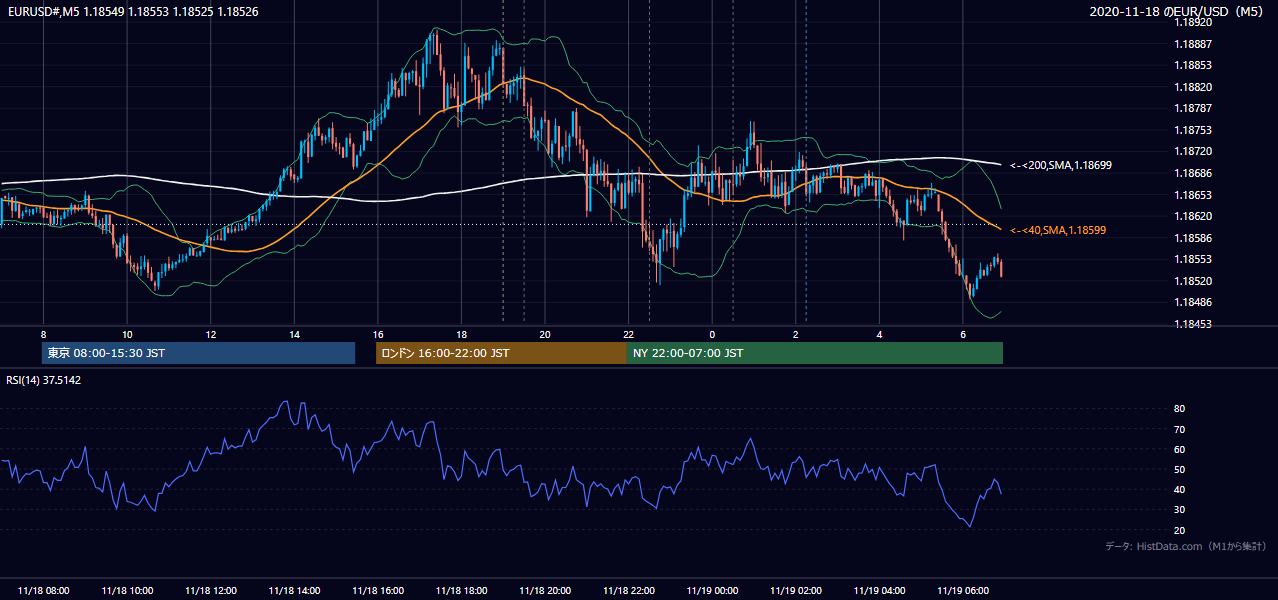This screenshot has height=600, width=1278.
Task: Click the 11/18 10:00 bottom time label
Action: click(x=127, y=591)
